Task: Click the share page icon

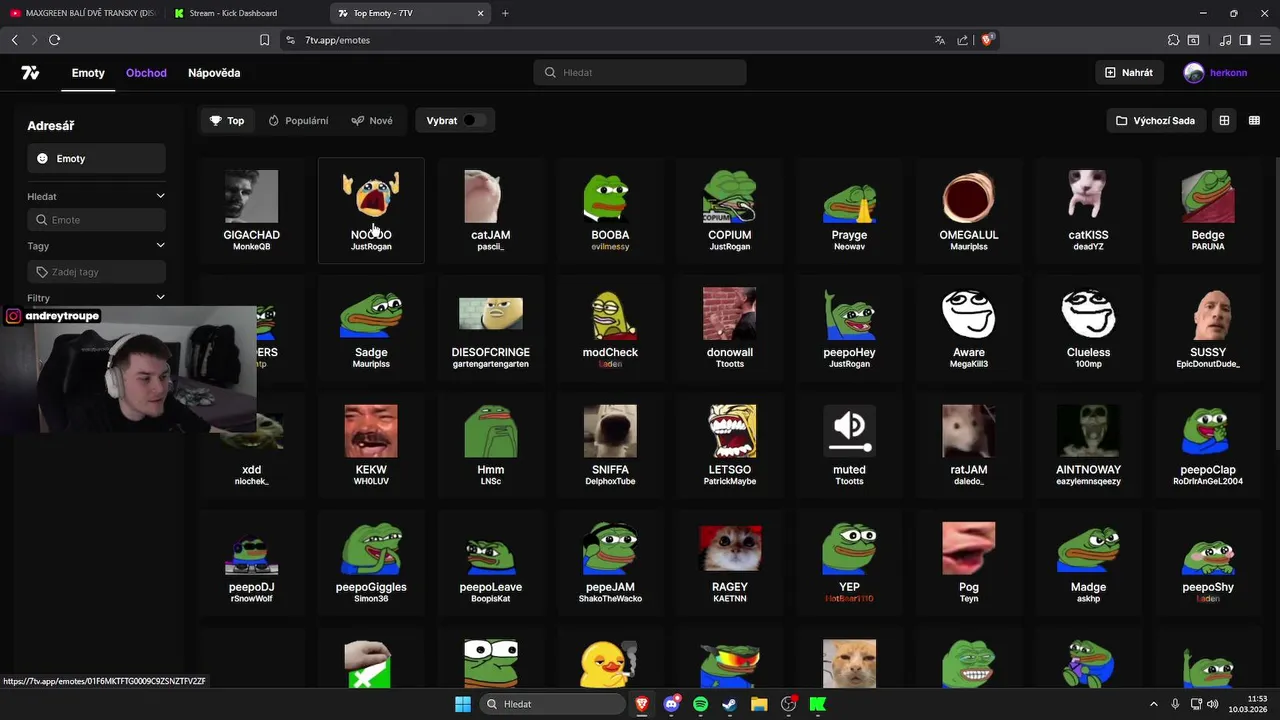Action: 962,40
